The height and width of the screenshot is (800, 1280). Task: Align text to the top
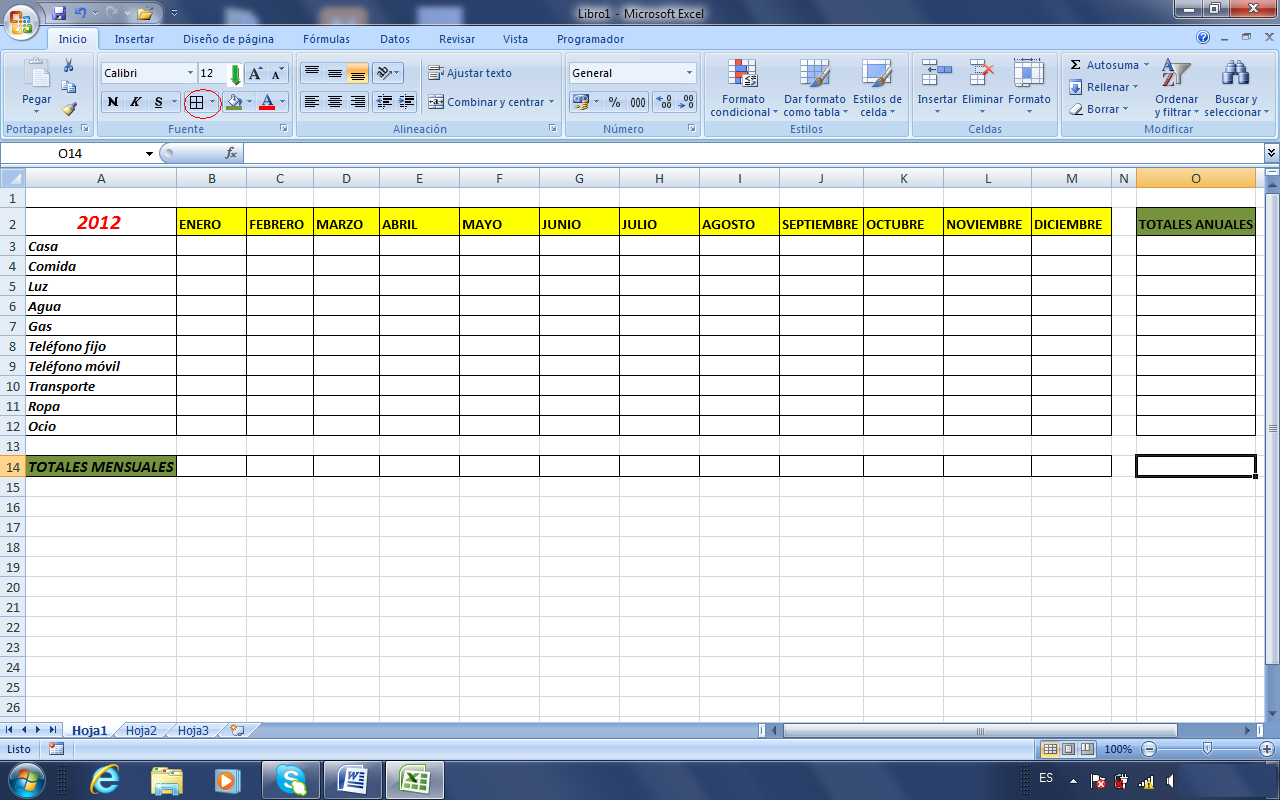tap(312, 73)
